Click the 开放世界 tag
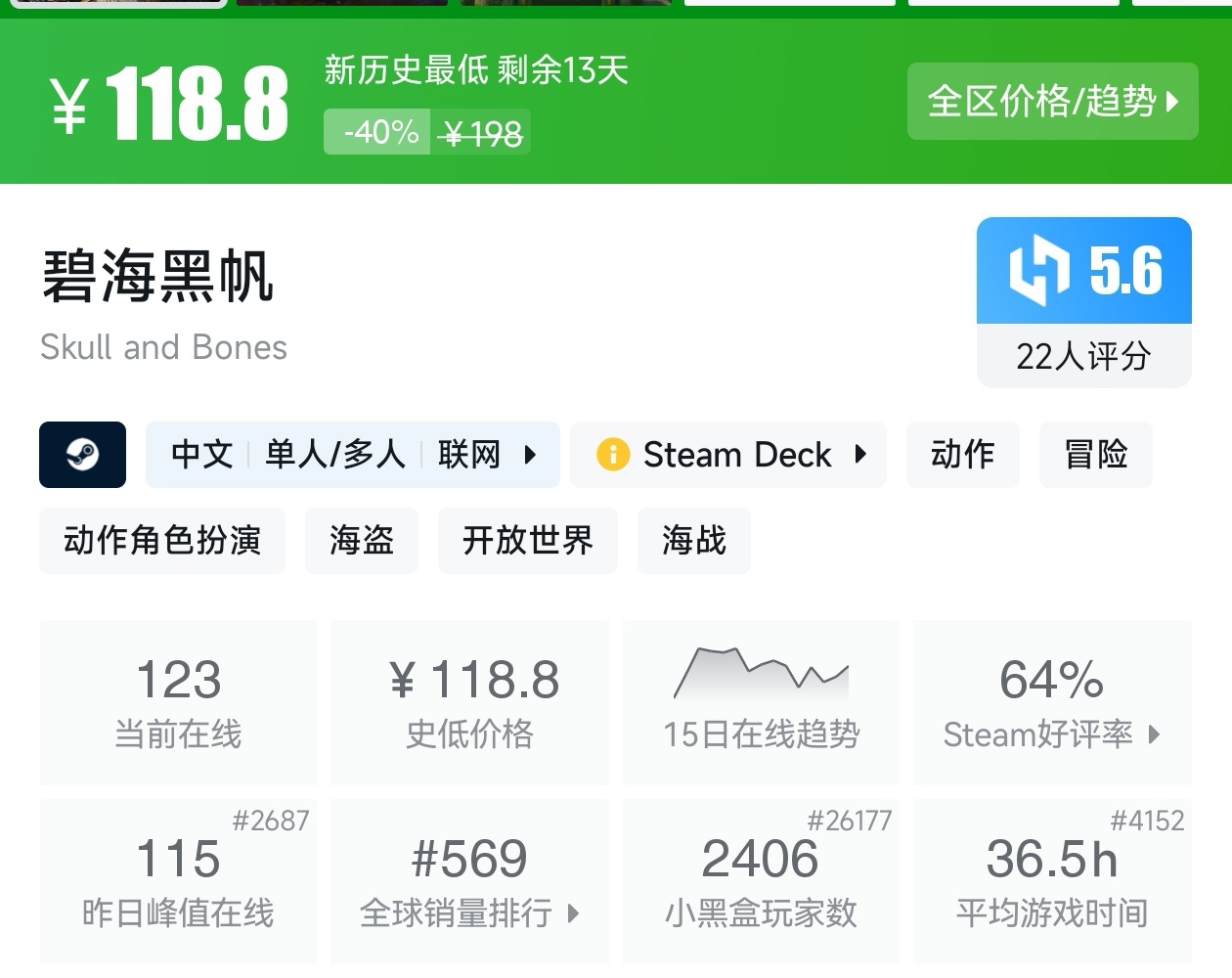The height and width of the screenshot is (978, 1232). pyautogui.click(x=527, y=541)
